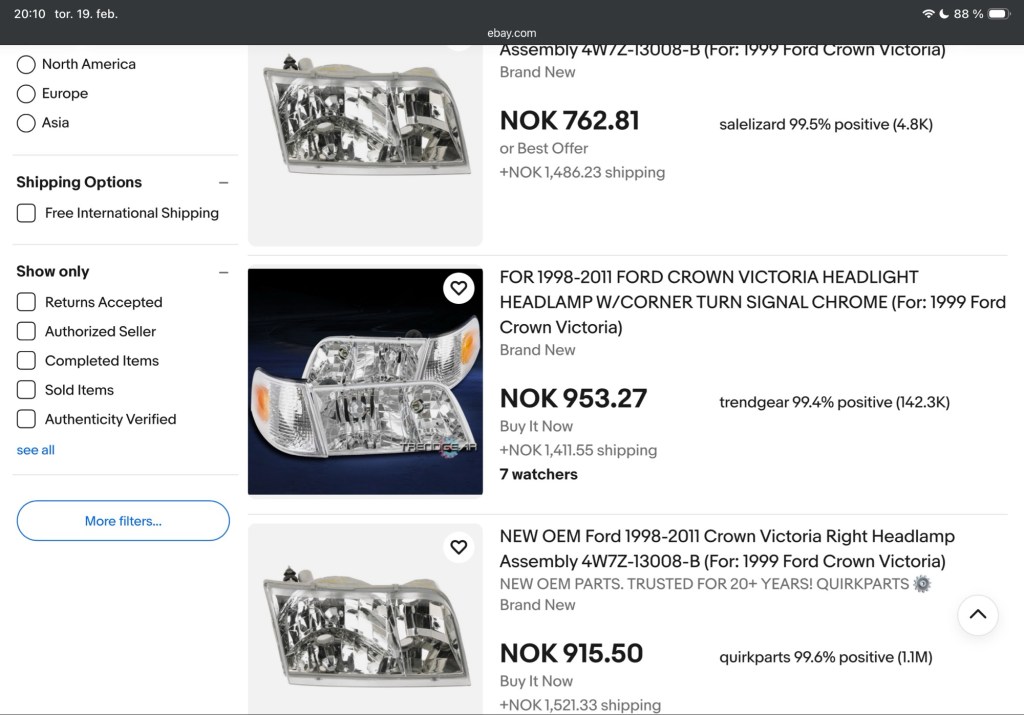Add trendgear chrome headlight to watchlist

458,288
